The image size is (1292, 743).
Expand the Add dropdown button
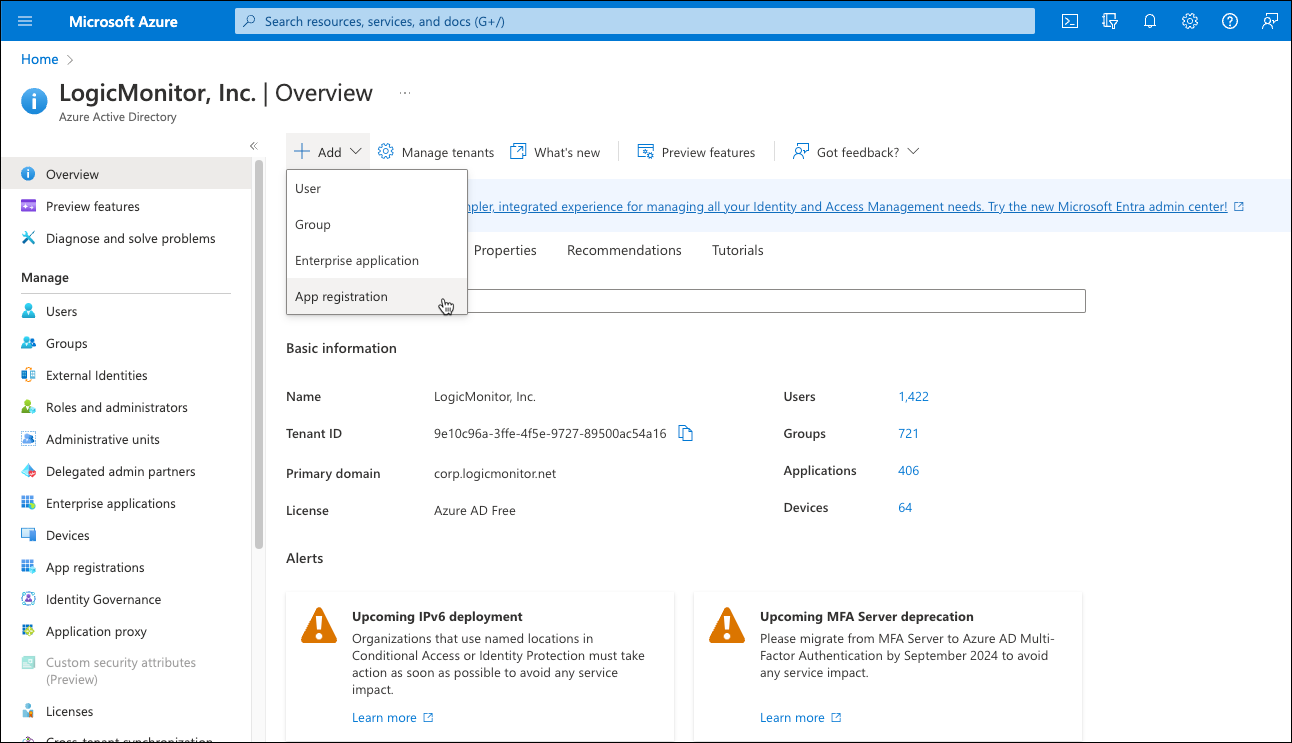coord(328,152)
